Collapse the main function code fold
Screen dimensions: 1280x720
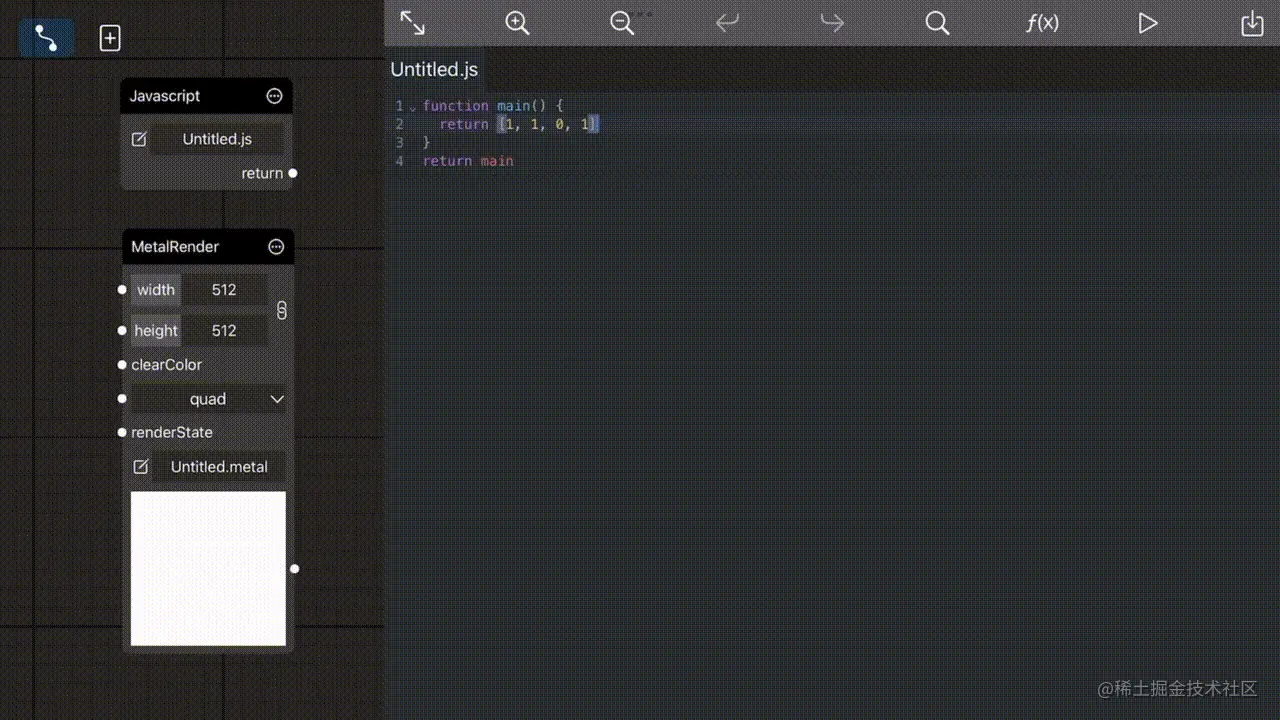(x=411, y=106)
